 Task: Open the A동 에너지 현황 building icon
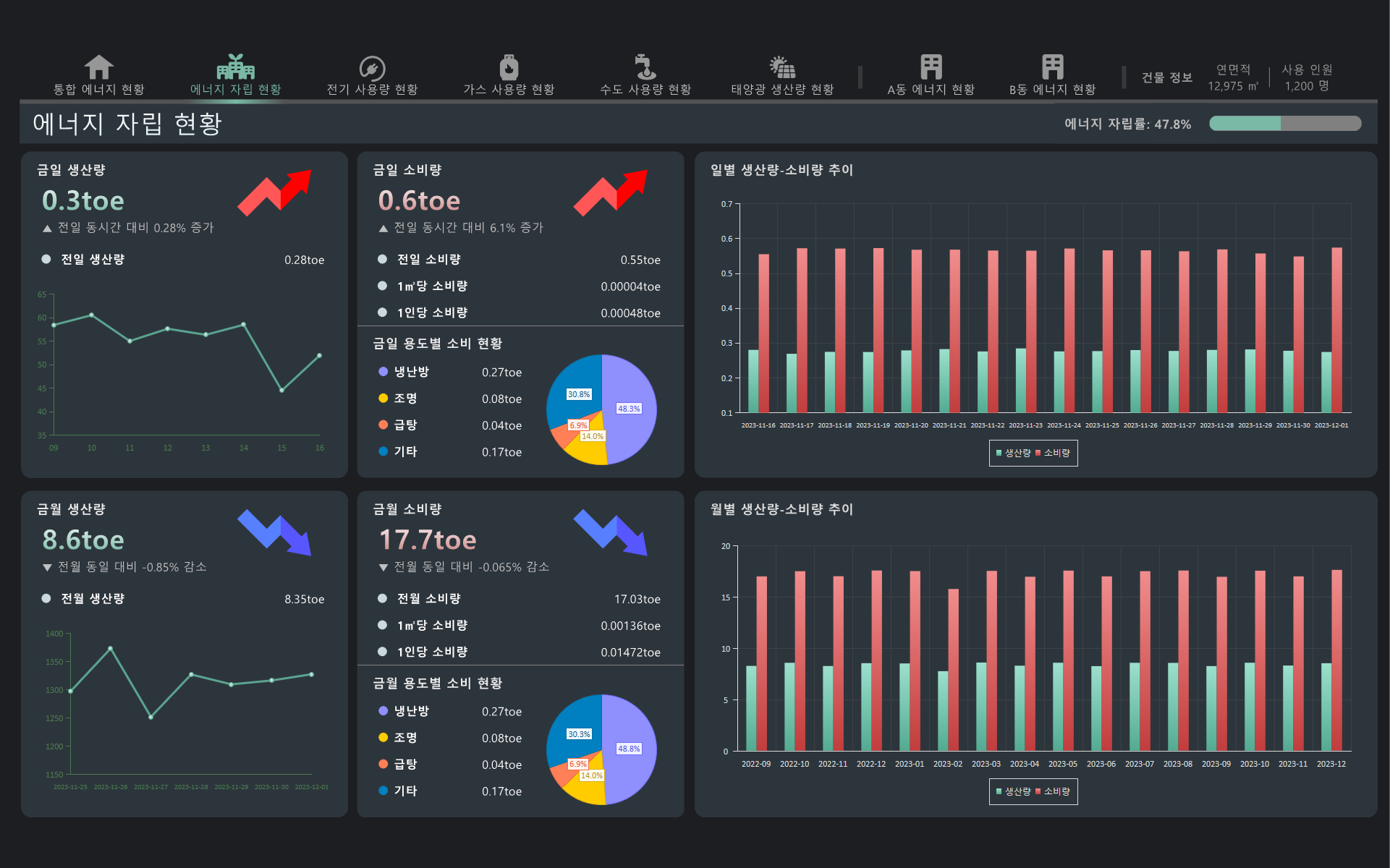931,67
